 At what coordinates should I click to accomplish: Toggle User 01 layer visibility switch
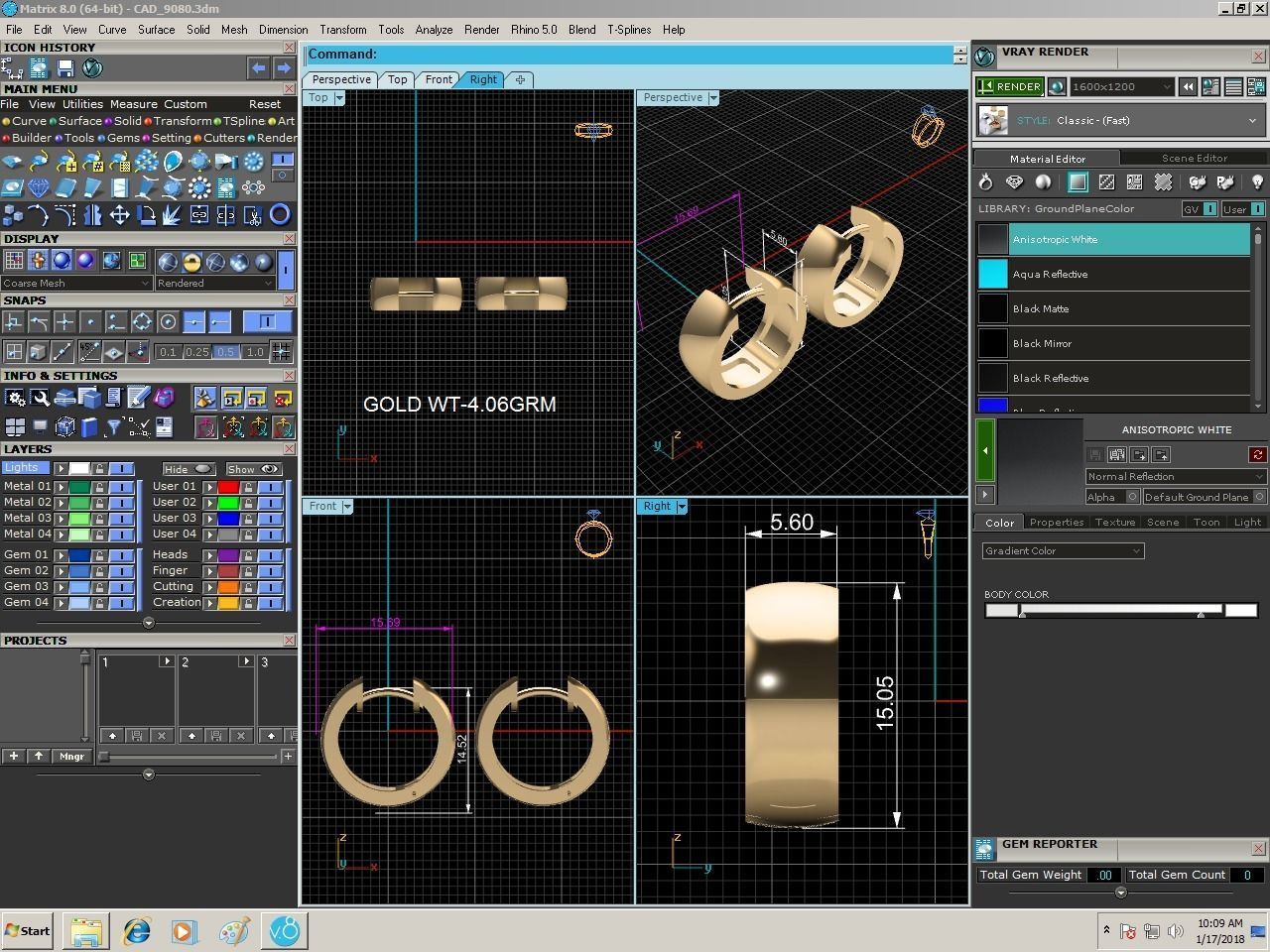tap(269, 487)
